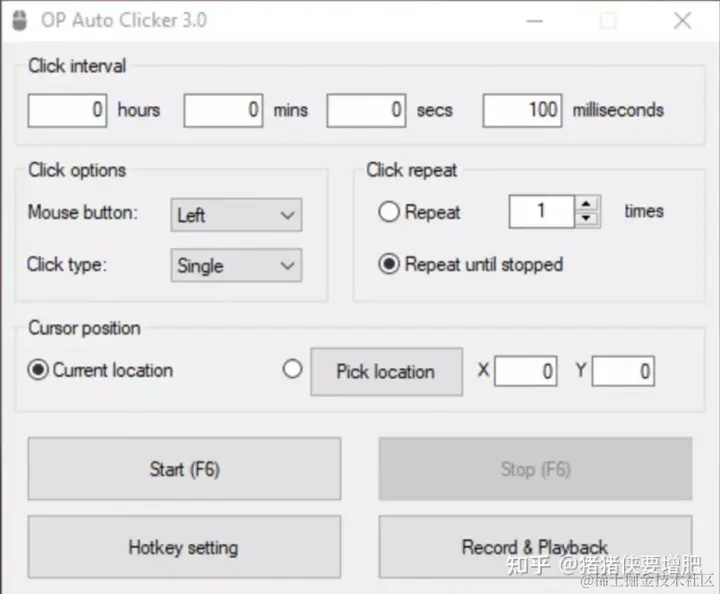
Task: Click the OP Auto Clicker mouse icon
Action: [19, 21]
